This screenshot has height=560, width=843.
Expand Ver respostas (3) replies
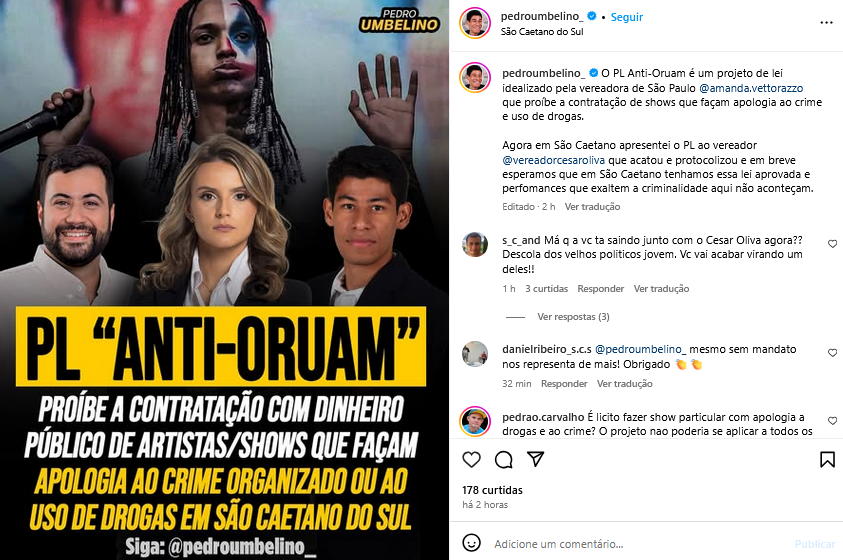[x=573, y=317]
